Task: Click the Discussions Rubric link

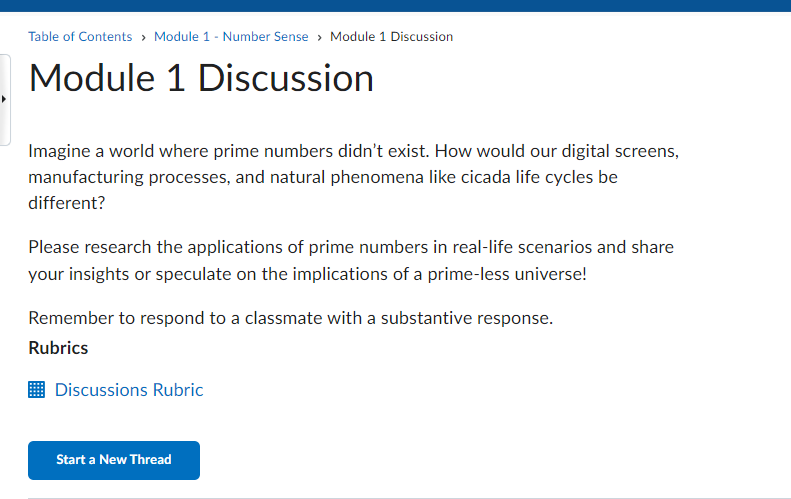Action: pos(129,390)
